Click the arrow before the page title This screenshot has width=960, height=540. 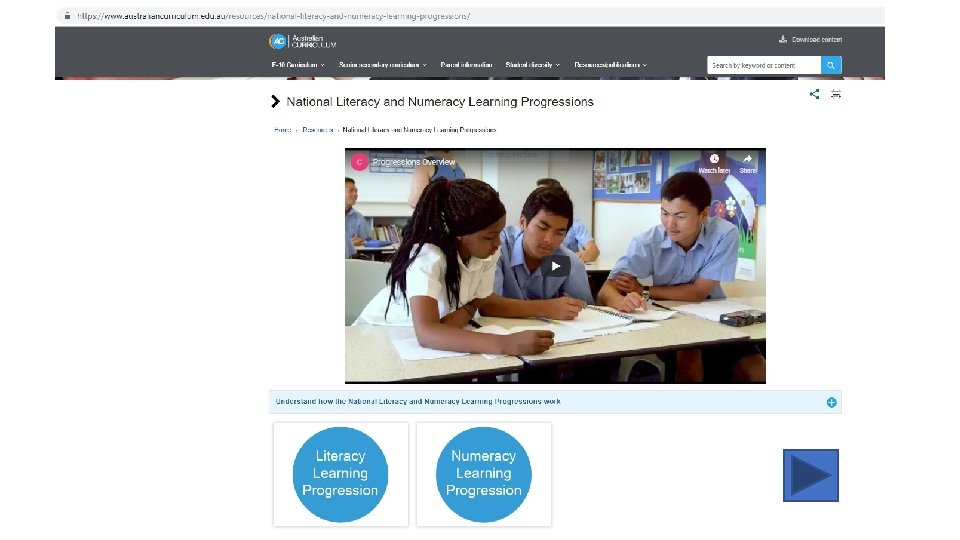click(x=276, y=102)
